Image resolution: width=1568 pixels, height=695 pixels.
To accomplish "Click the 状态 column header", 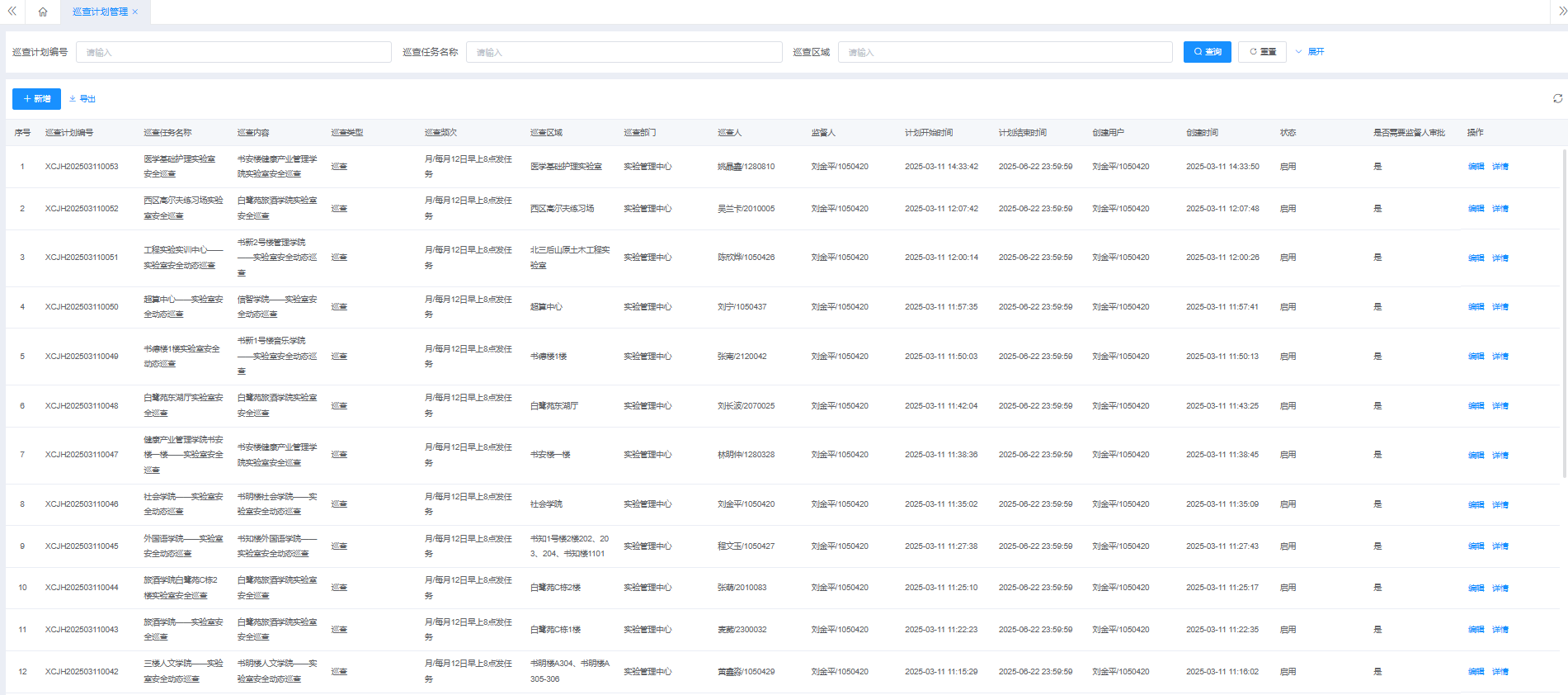I will click(x=1288, y=133).
